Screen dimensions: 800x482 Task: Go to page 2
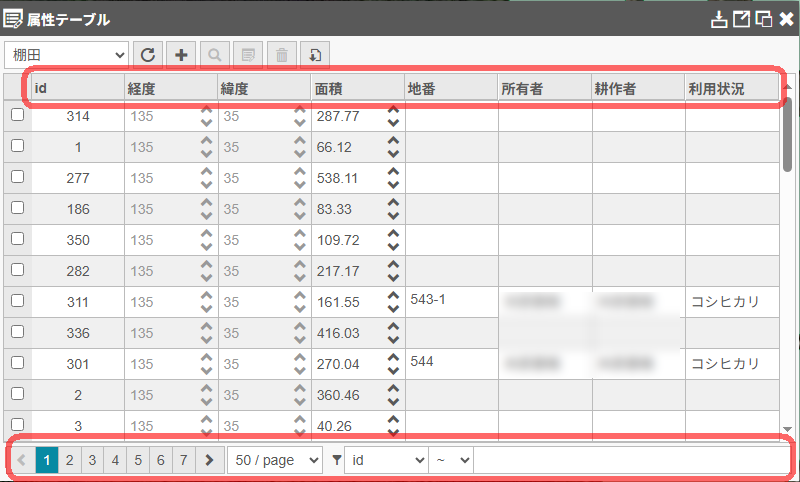69,460
